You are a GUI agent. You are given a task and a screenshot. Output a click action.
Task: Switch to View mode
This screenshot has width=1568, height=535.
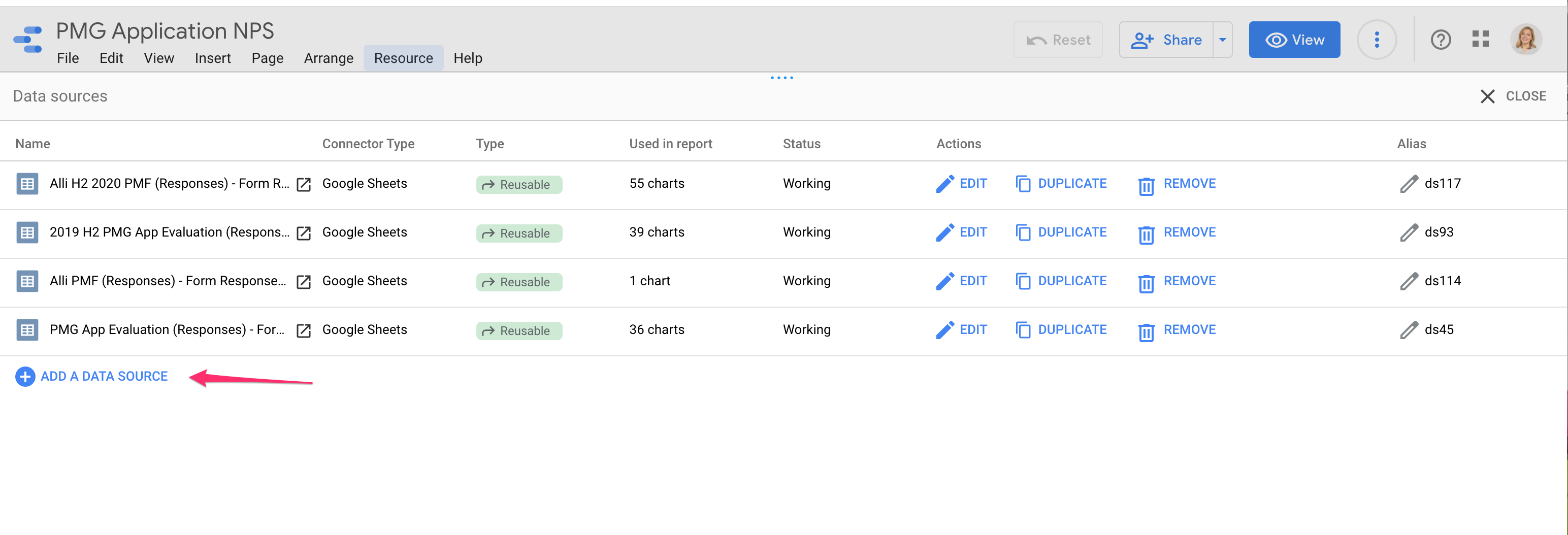pos(1294,40)
